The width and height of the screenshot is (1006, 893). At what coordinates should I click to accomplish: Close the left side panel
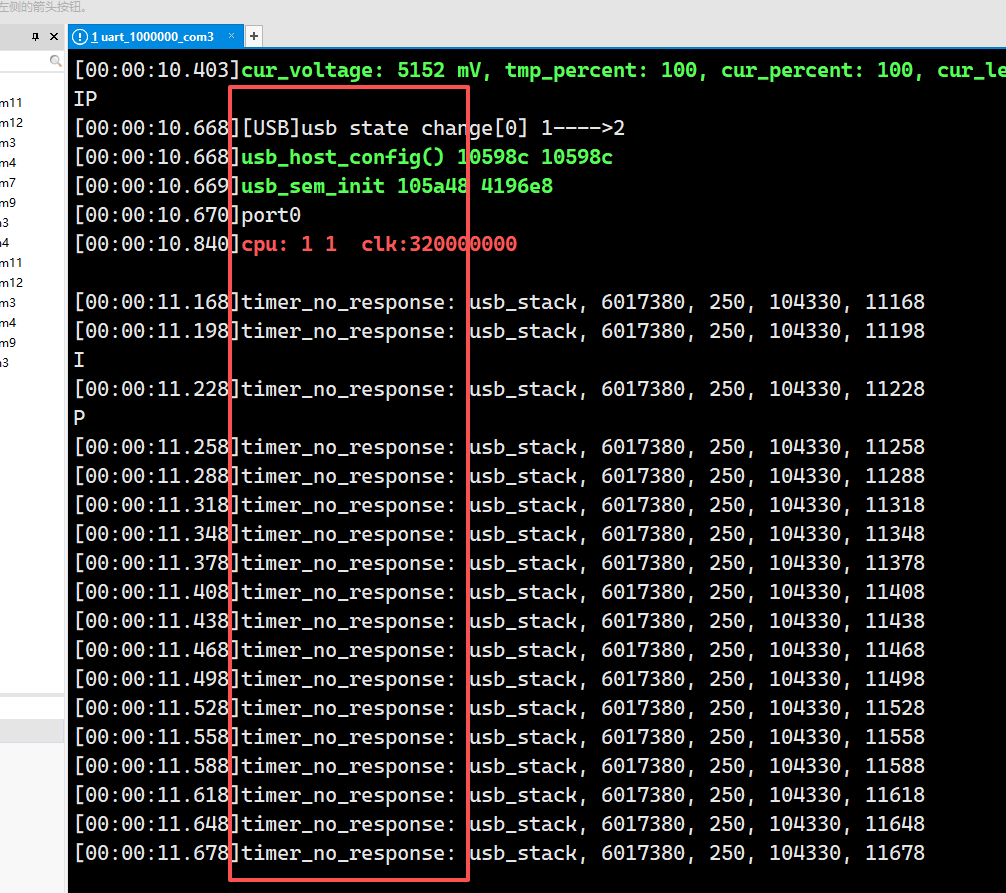[x=54, y=37]
